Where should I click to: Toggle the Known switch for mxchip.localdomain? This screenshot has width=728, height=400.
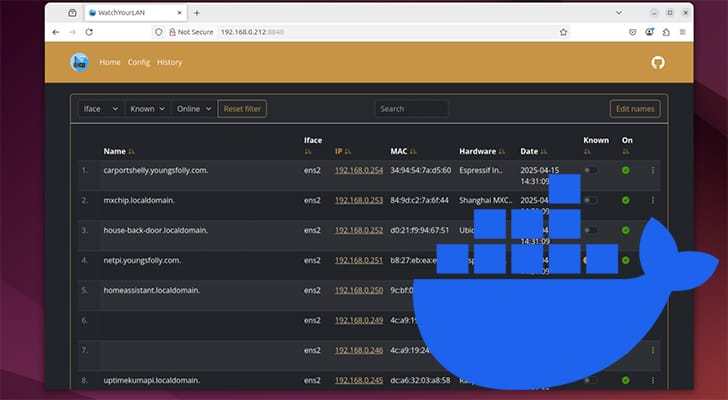point(591,200)
